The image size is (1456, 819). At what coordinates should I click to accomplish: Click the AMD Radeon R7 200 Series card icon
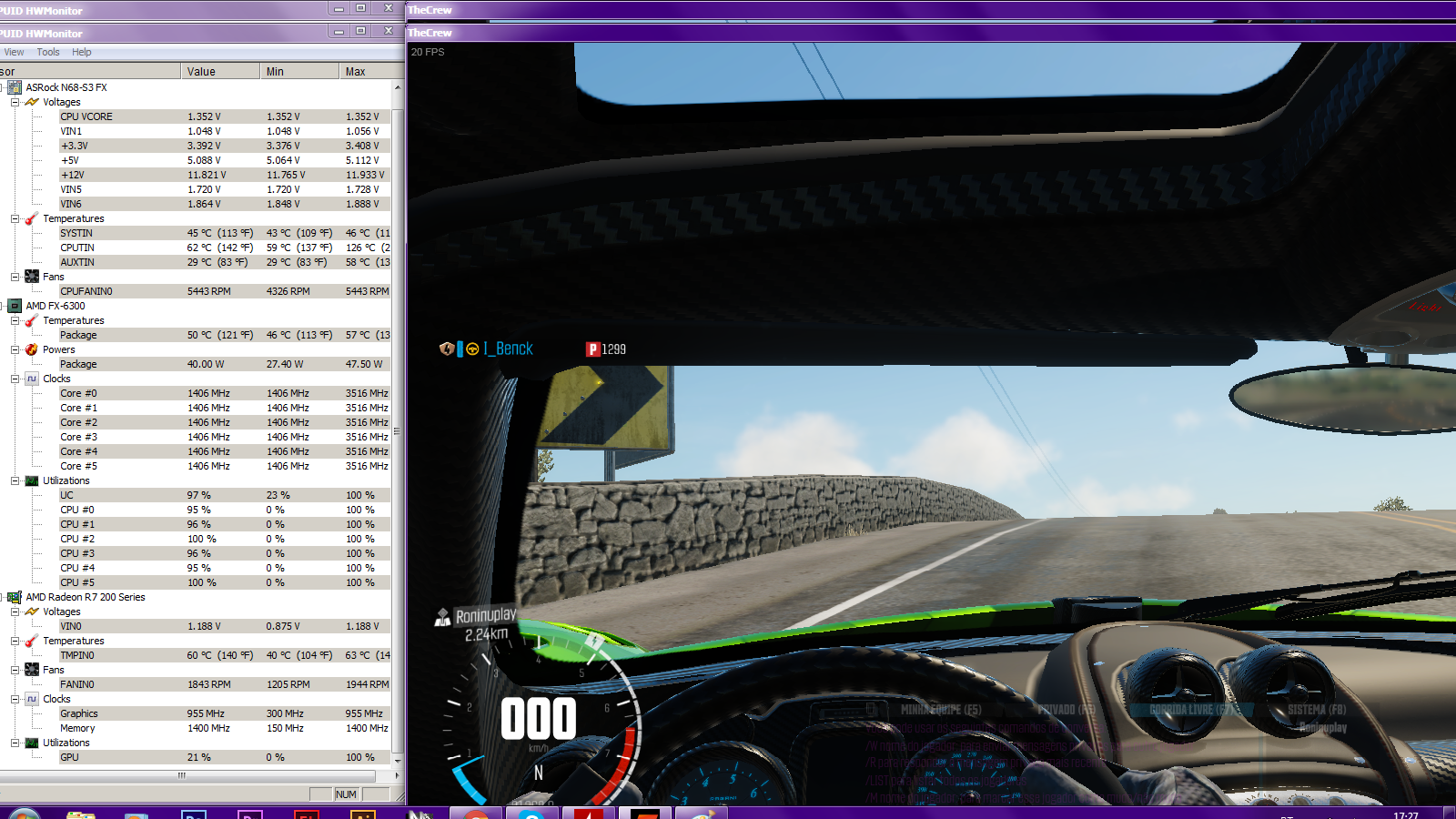pos(15,597)
